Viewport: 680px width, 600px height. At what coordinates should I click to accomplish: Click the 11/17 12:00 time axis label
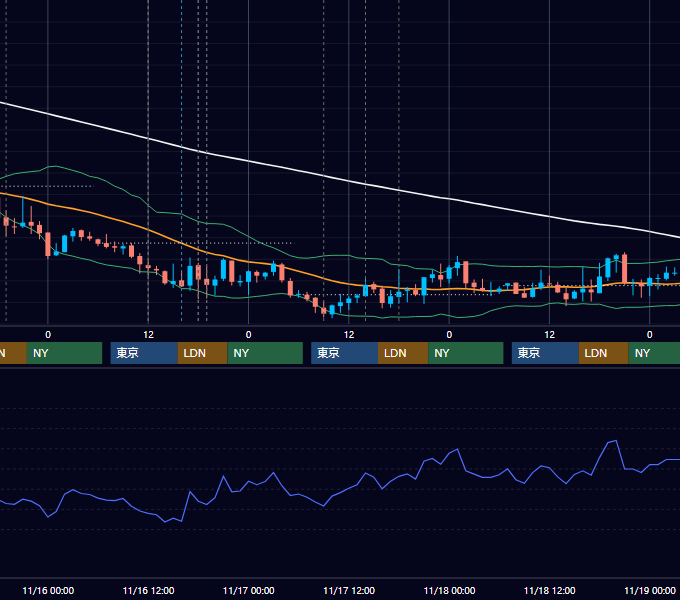[349, 590]
